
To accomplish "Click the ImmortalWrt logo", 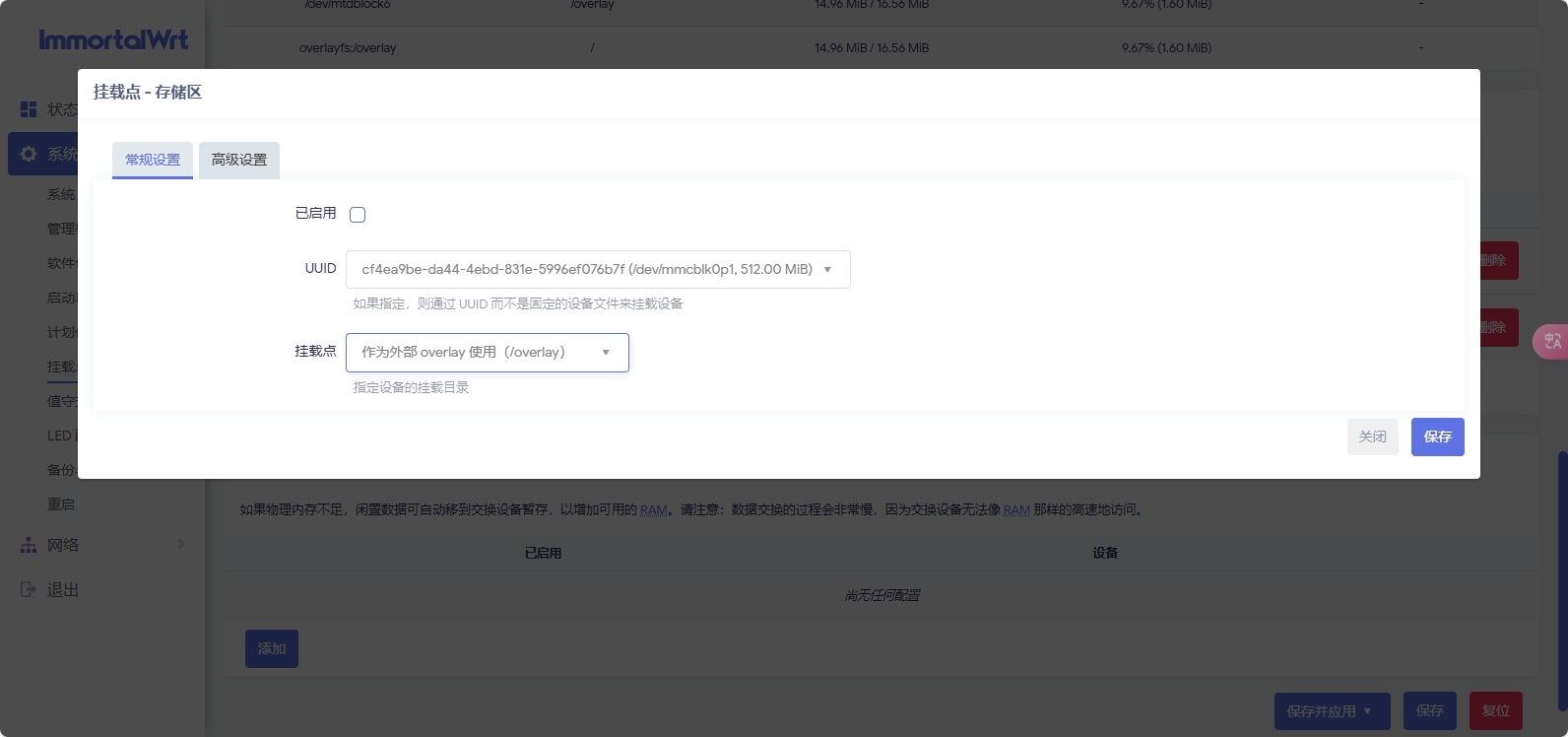I will (113, 39).
